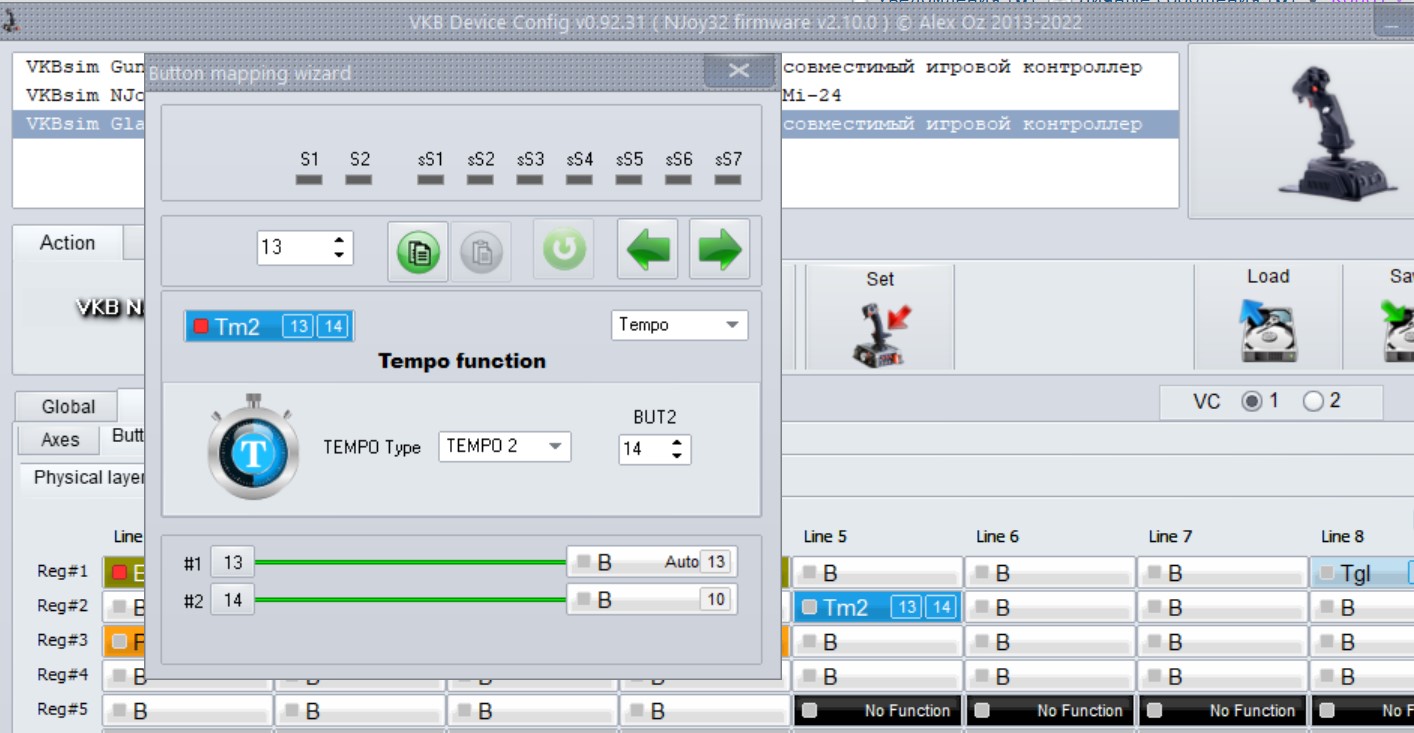This screenshot has height=733, width=1414.
Task: Click the Load disk icon
Action: tap(1267, 330)
